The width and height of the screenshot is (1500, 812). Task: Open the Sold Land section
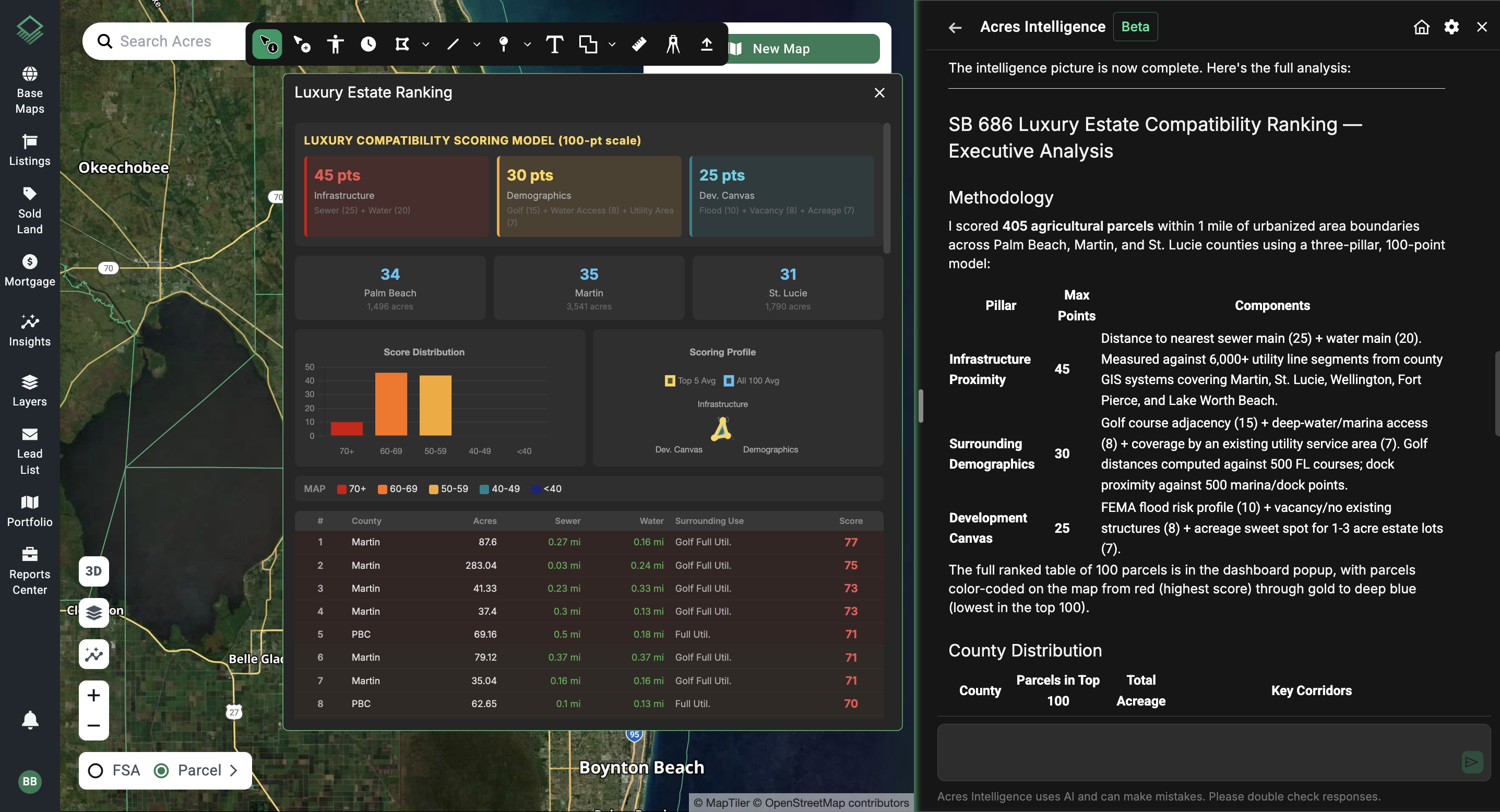pyautogui.click(x=30, y=210)
